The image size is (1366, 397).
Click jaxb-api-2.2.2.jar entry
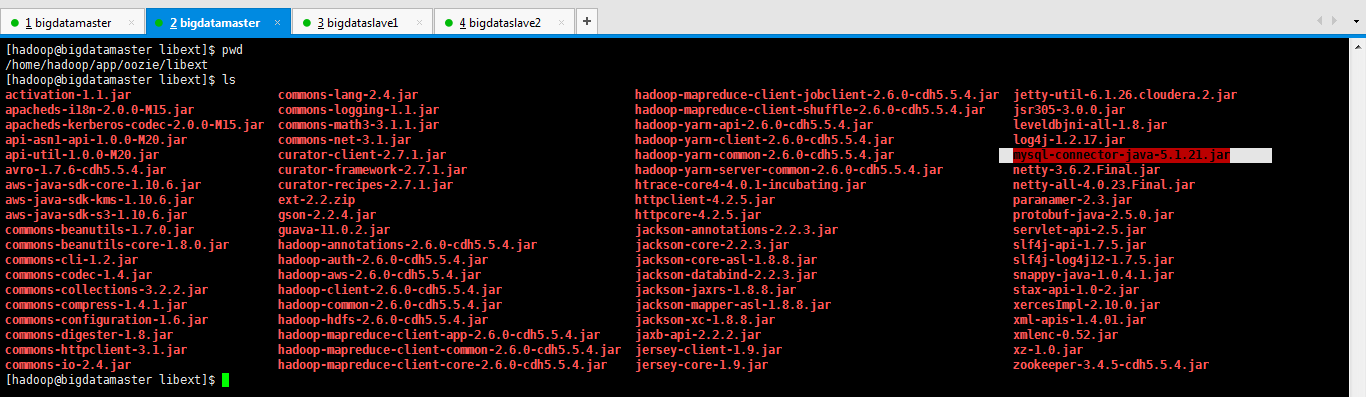click(x=698, y=335)
